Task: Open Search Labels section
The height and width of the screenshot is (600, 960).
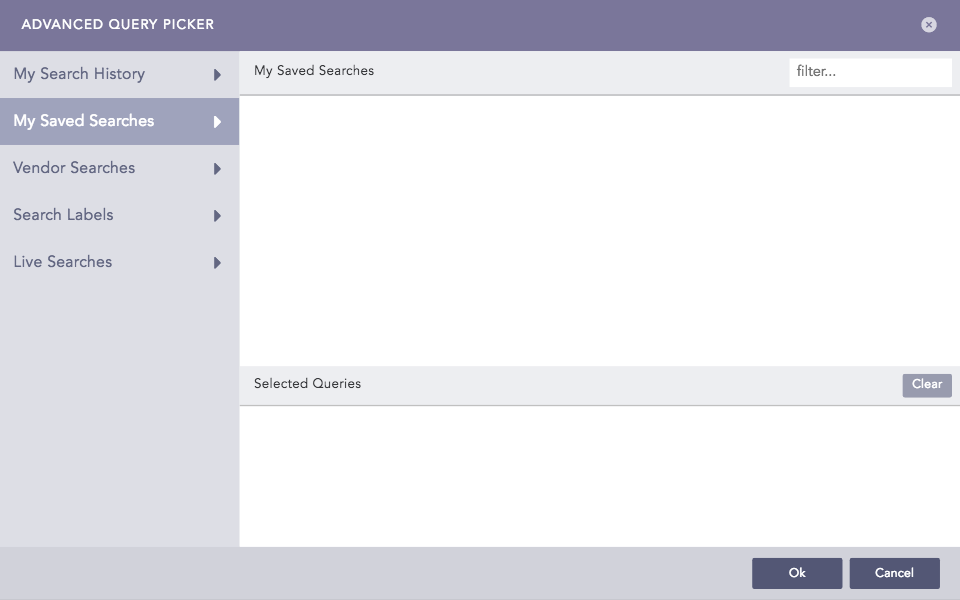Action: (62, 215)
